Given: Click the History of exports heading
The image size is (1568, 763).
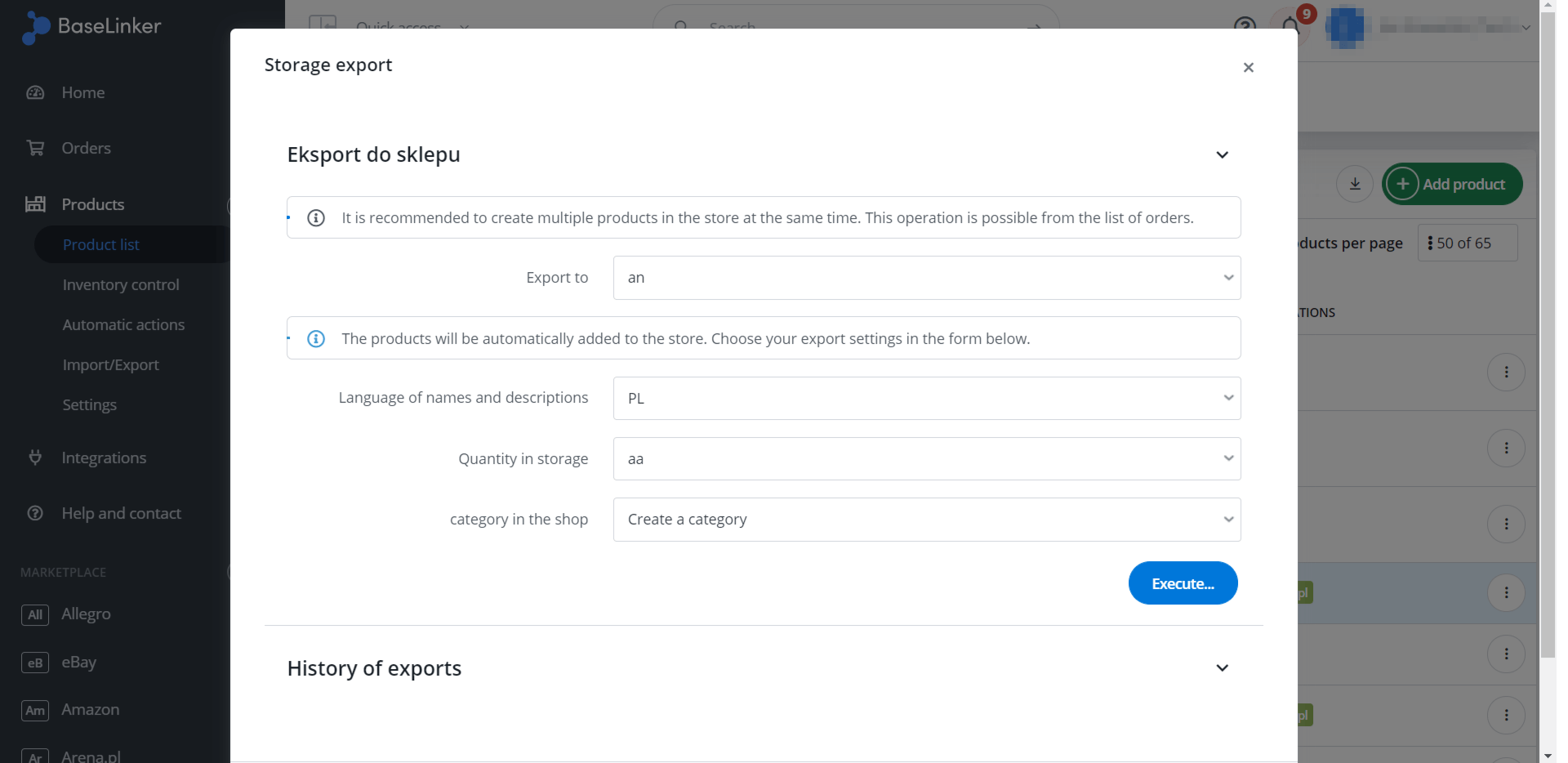Looking at the screenshot, I should [x=374, y=668].
